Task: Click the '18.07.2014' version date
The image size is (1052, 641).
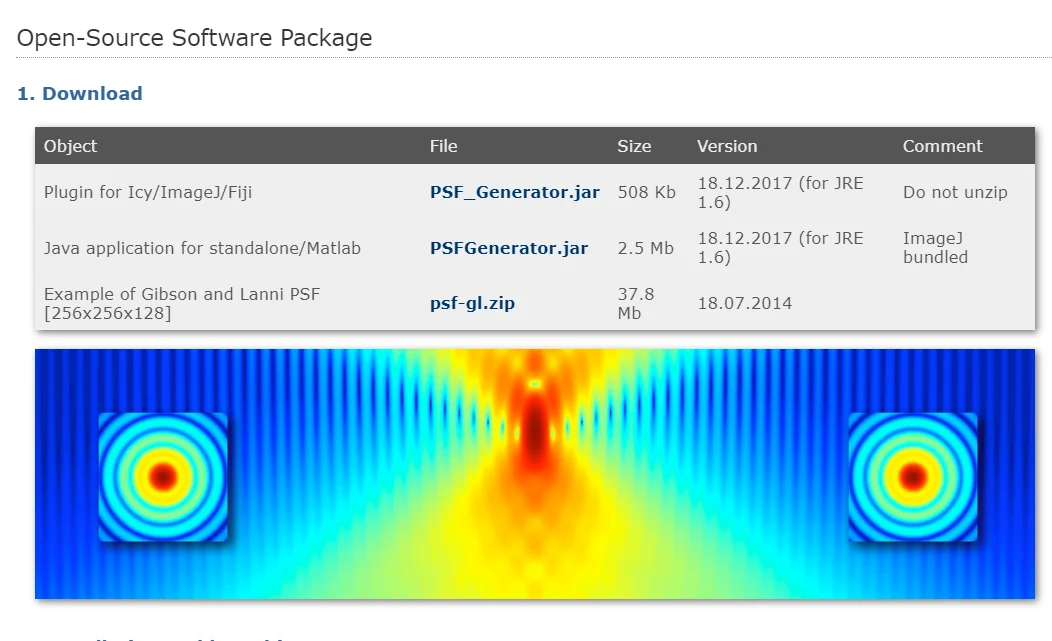Action: [745, 303]
